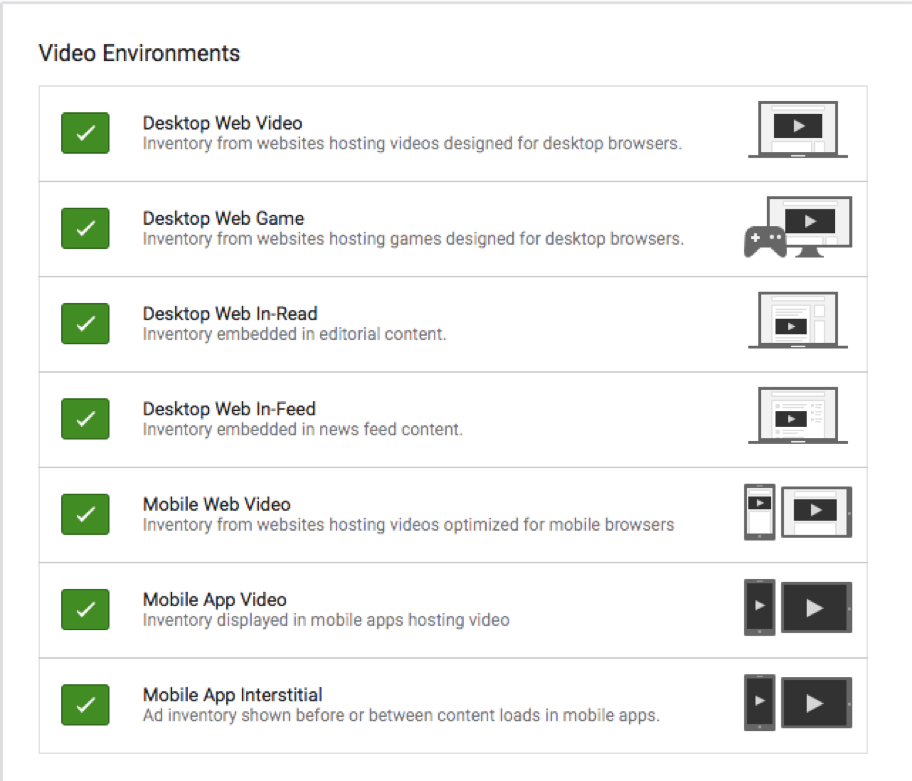Select the "Mobile Web Video" title text
Viewport: 912px width, 781px height.
point(217,505)
